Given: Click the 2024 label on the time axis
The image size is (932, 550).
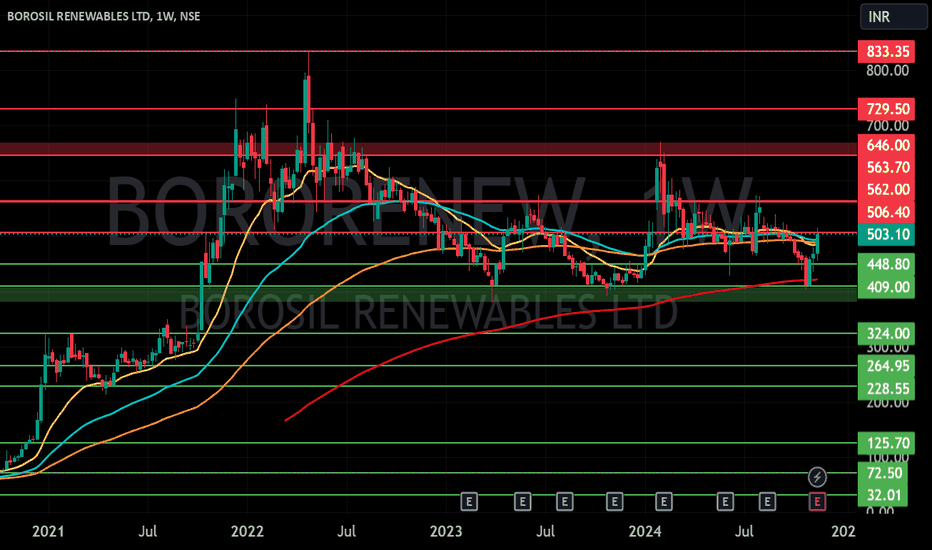Looking at the screenshot, I should [645, 531].
